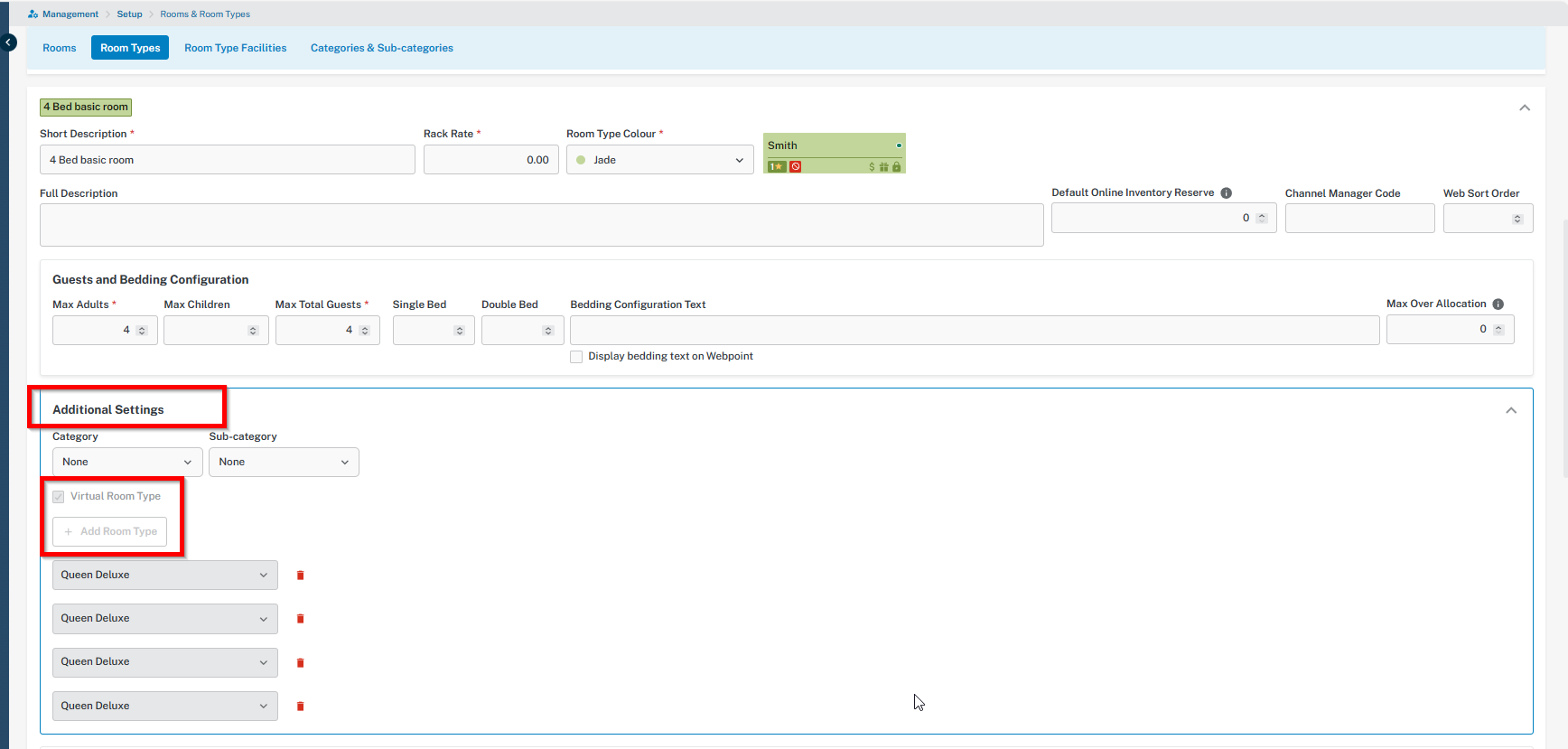Show Max Over Allocation info icon

point(1498,304)
